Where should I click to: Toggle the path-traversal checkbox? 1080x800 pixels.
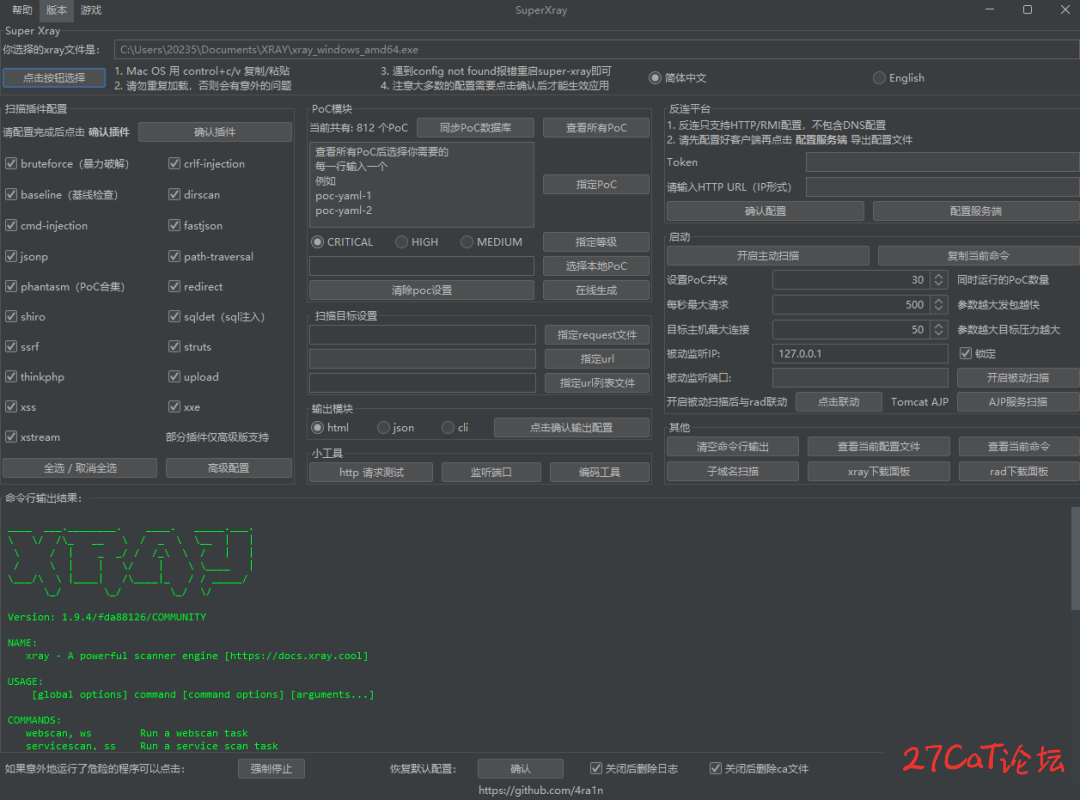pyautogui.click(x=174, y=256)
